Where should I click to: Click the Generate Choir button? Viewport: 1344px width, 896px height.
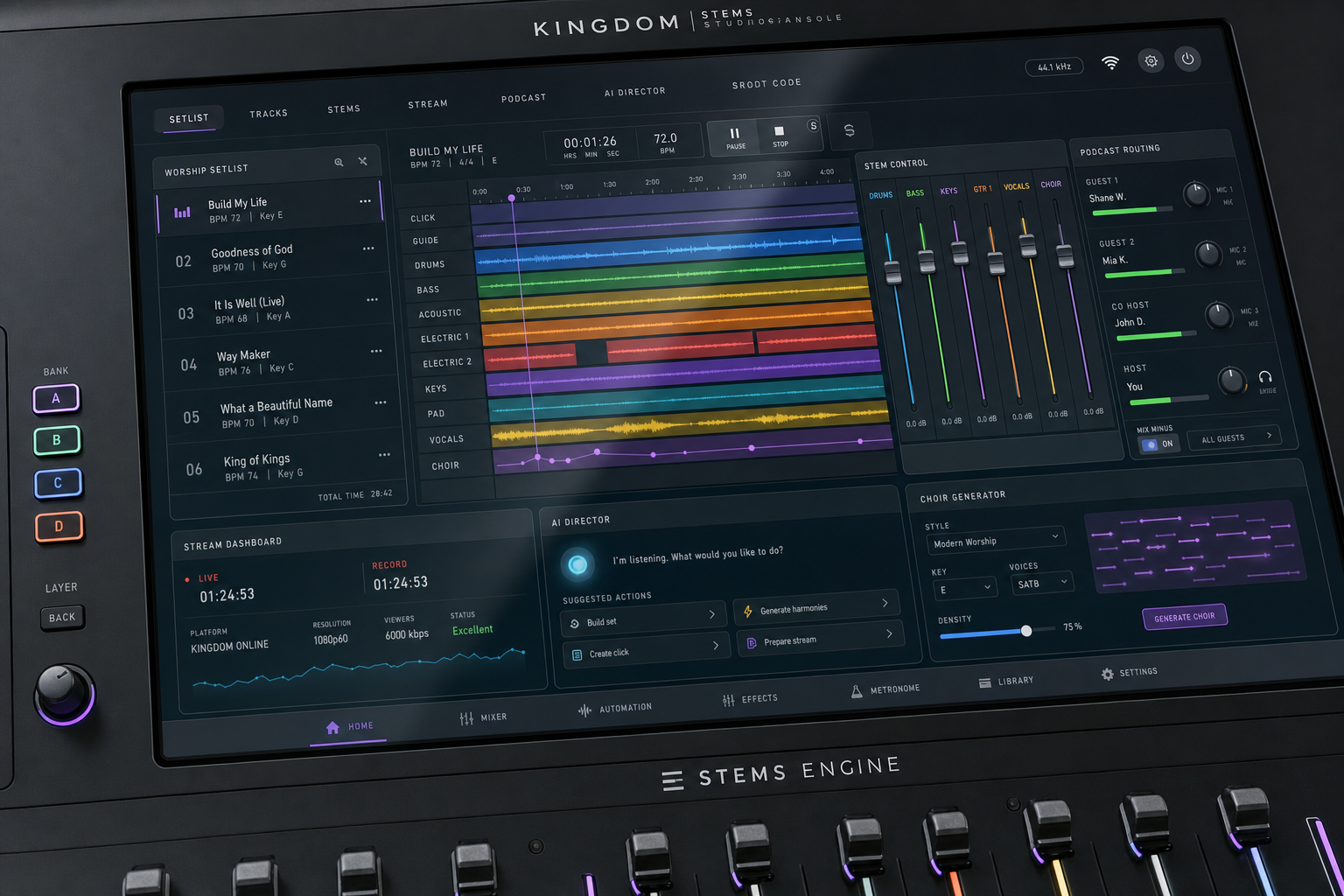point(1185,617)
